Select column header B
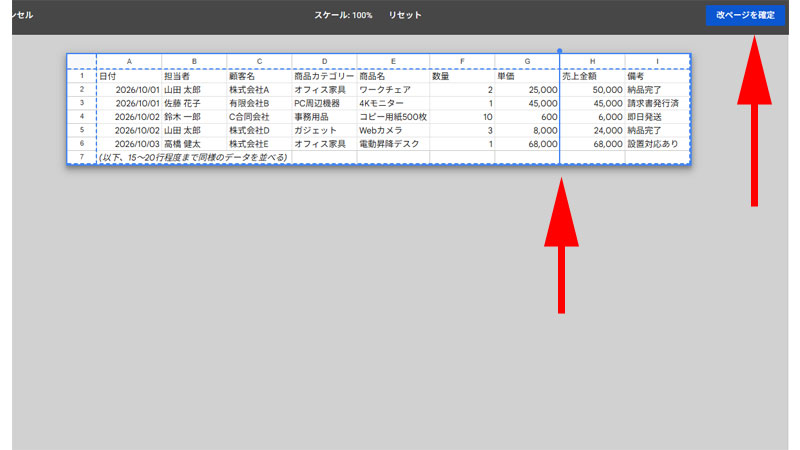 tap(194, 61)
